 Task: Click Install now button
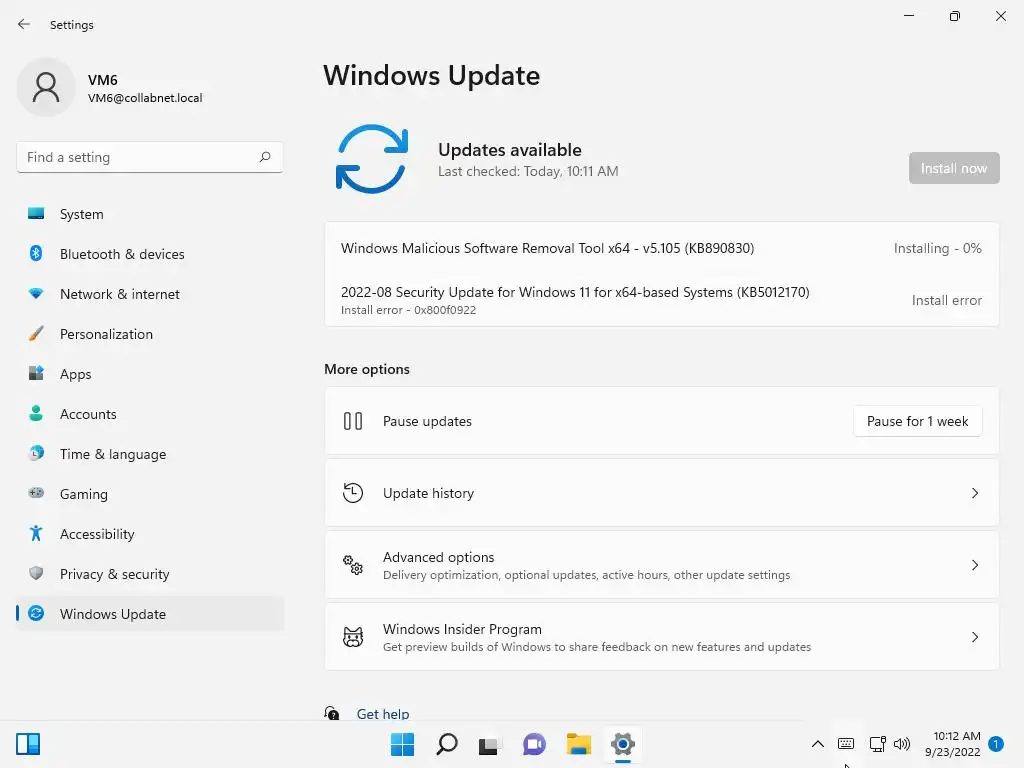(954, 168)
